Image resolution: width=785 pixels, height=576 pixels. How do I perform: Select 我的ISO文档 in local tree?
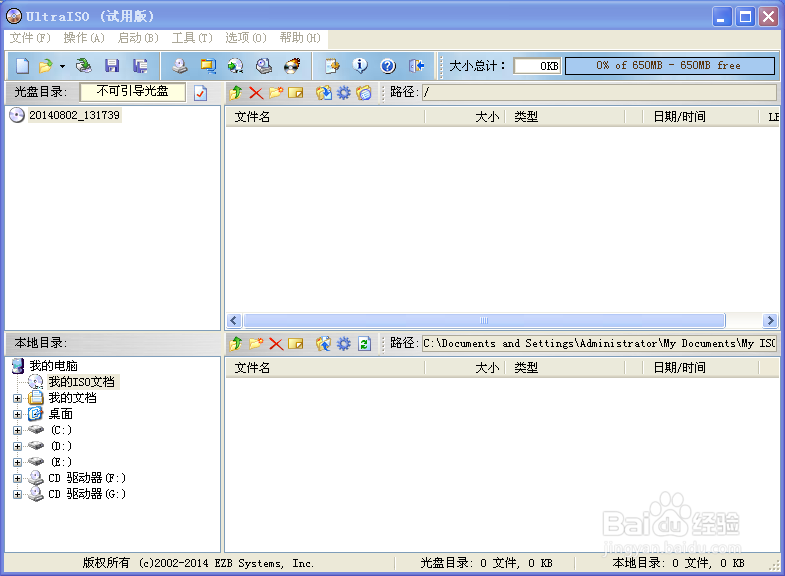(x=81, y=382)
